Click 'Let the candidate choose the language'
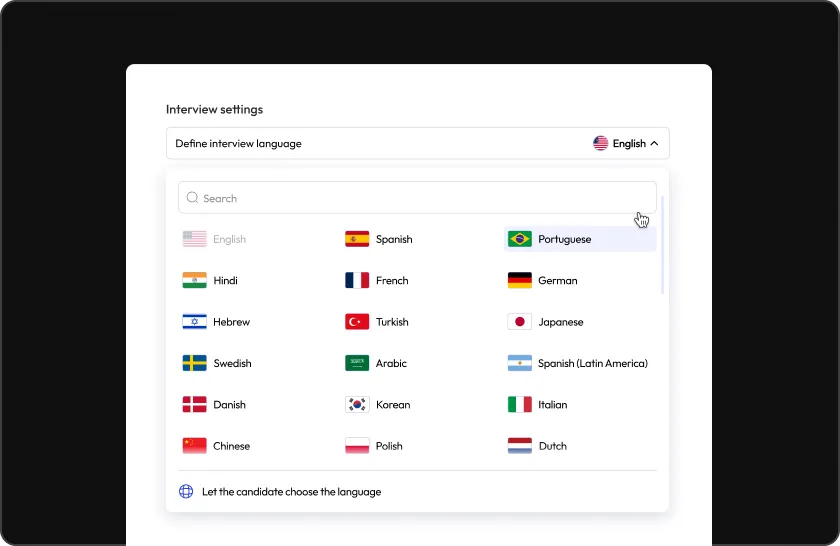Screen dimensions: 840x546 point(291,491)
